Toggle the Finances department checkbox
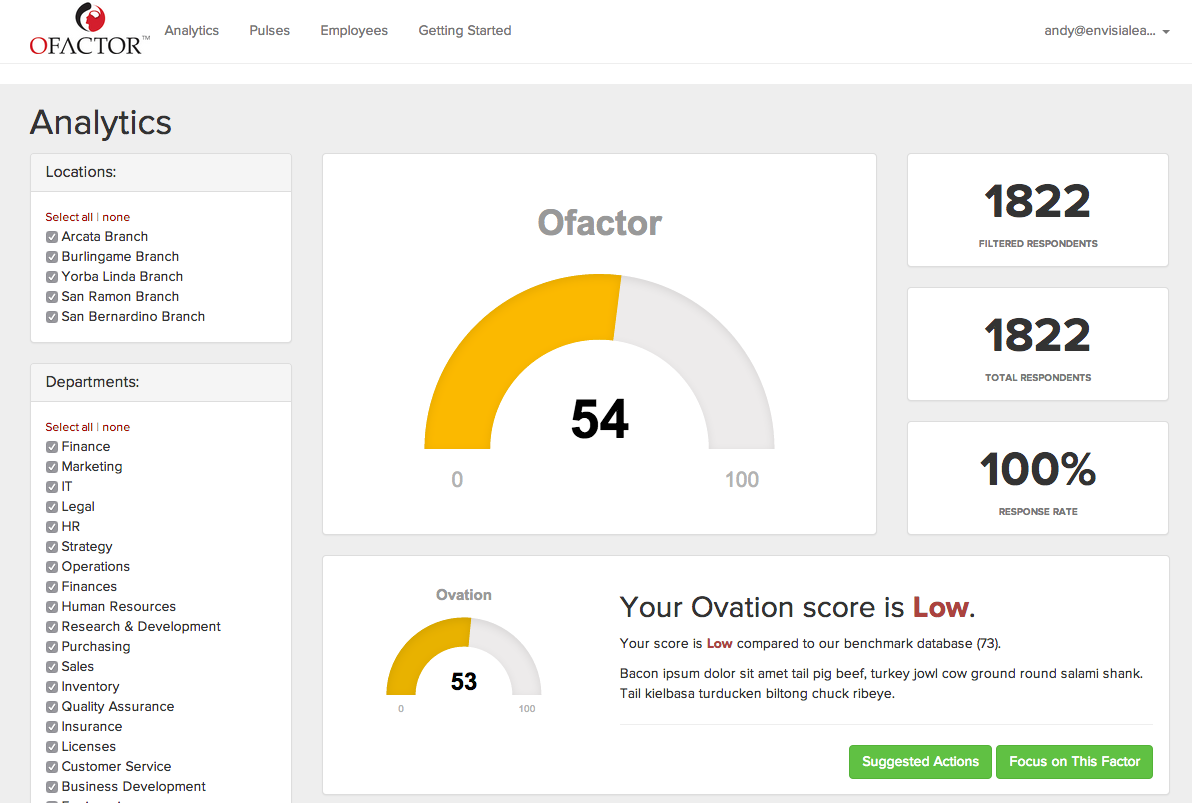Screen dimensions: 1192x803 (x=52, y=586)
